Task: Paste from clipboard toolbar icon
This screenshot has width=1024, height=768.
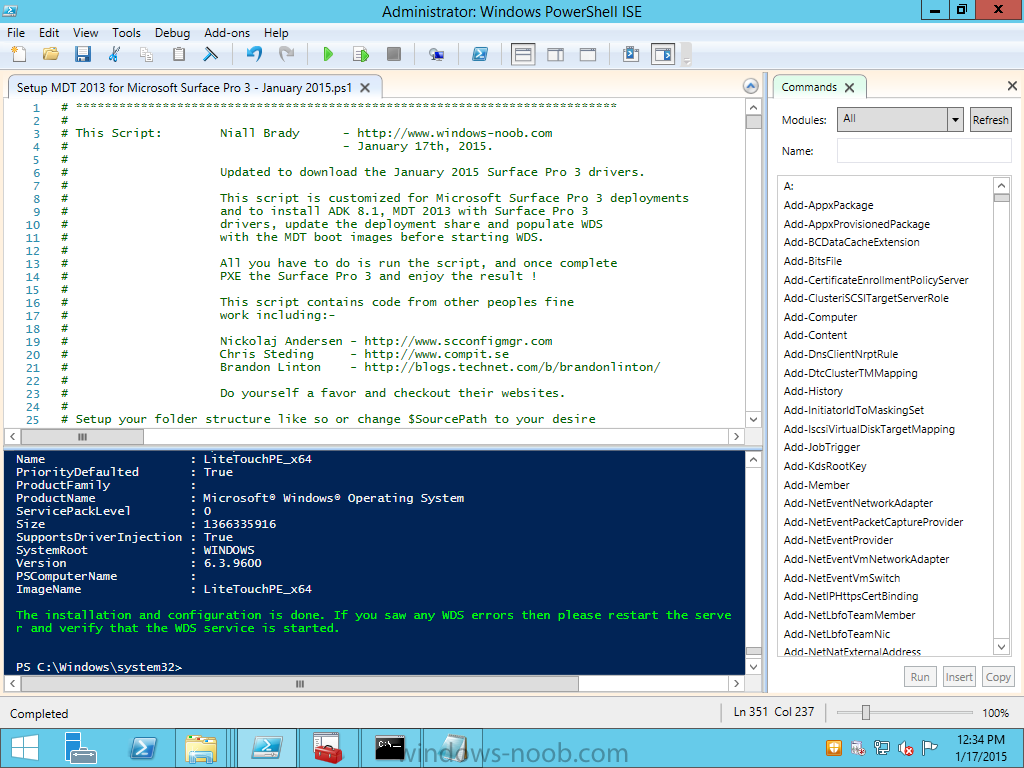Action: 178,54
